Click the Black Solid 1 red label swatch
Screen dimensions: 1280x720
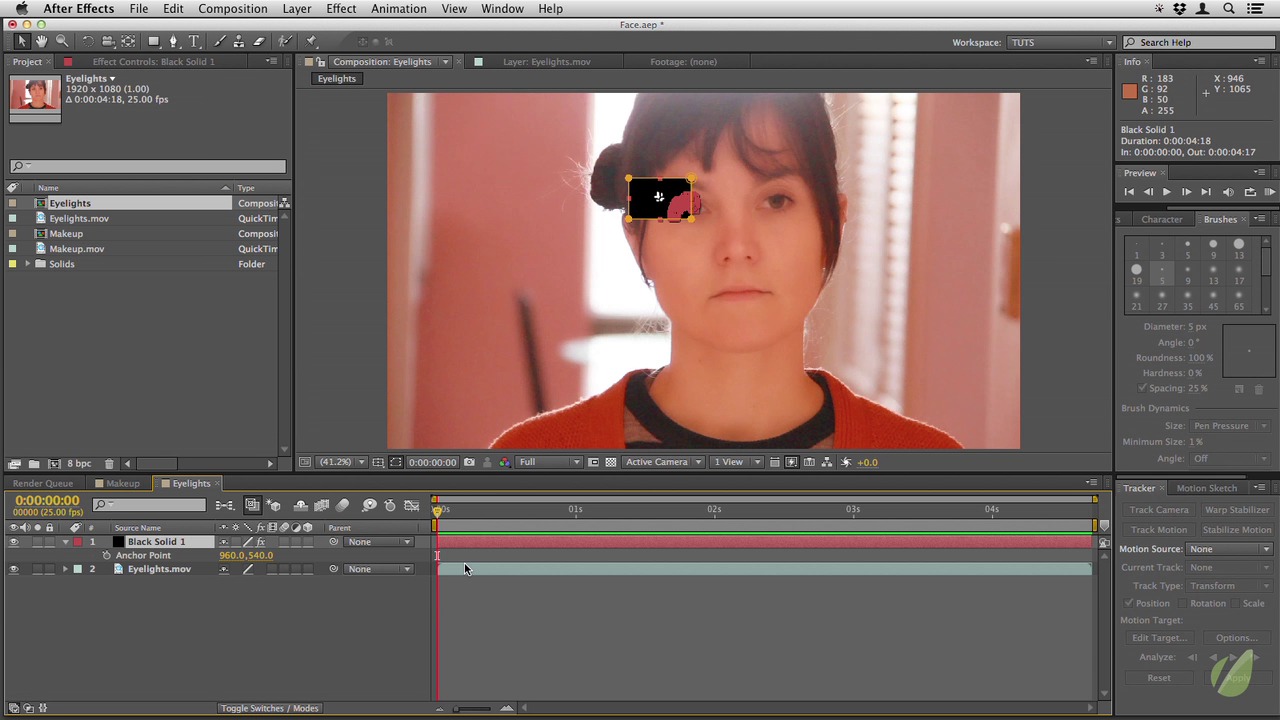click(x=77, y=542)
